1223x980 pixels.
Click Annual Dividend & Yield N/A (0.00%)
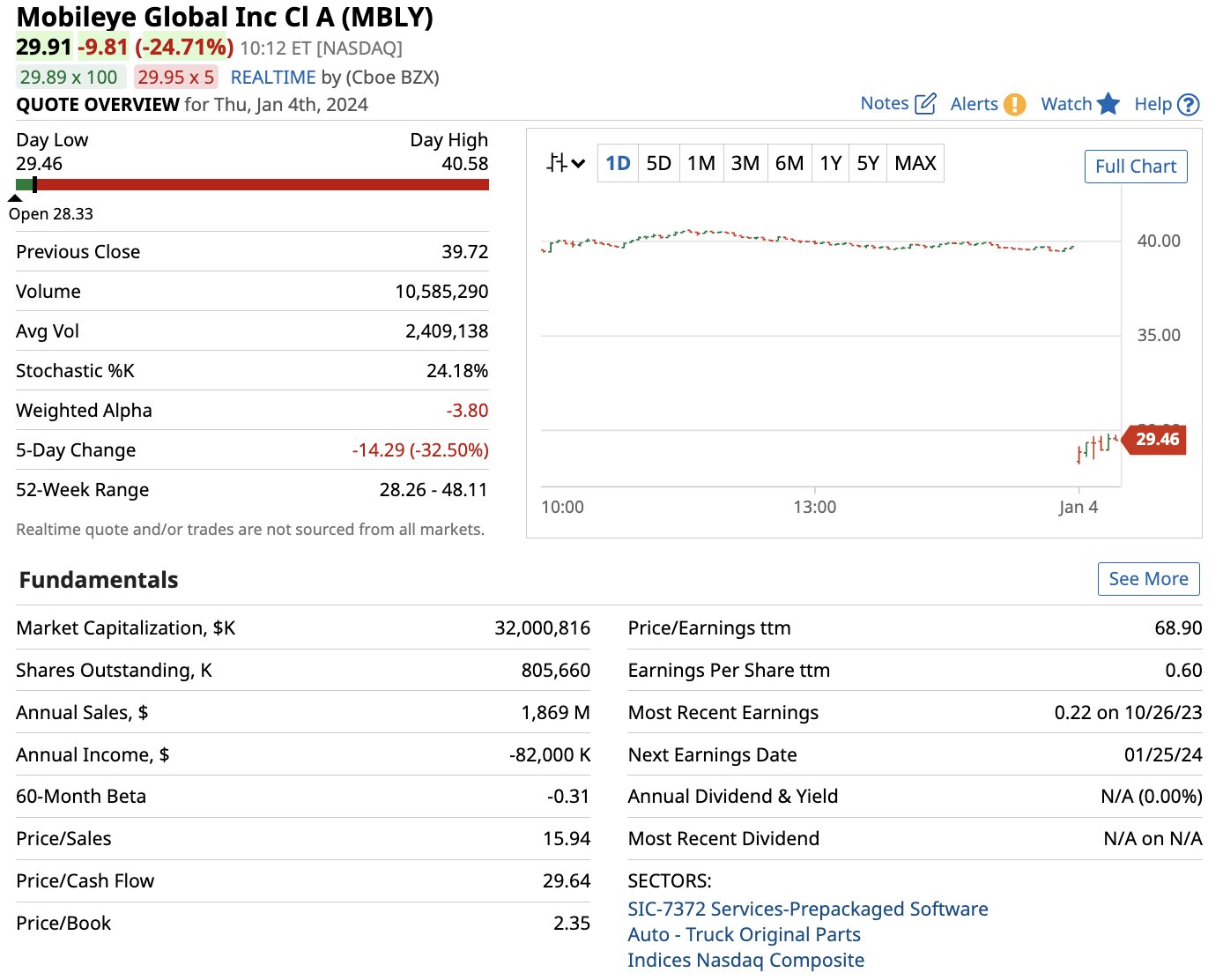[1152, 797]
